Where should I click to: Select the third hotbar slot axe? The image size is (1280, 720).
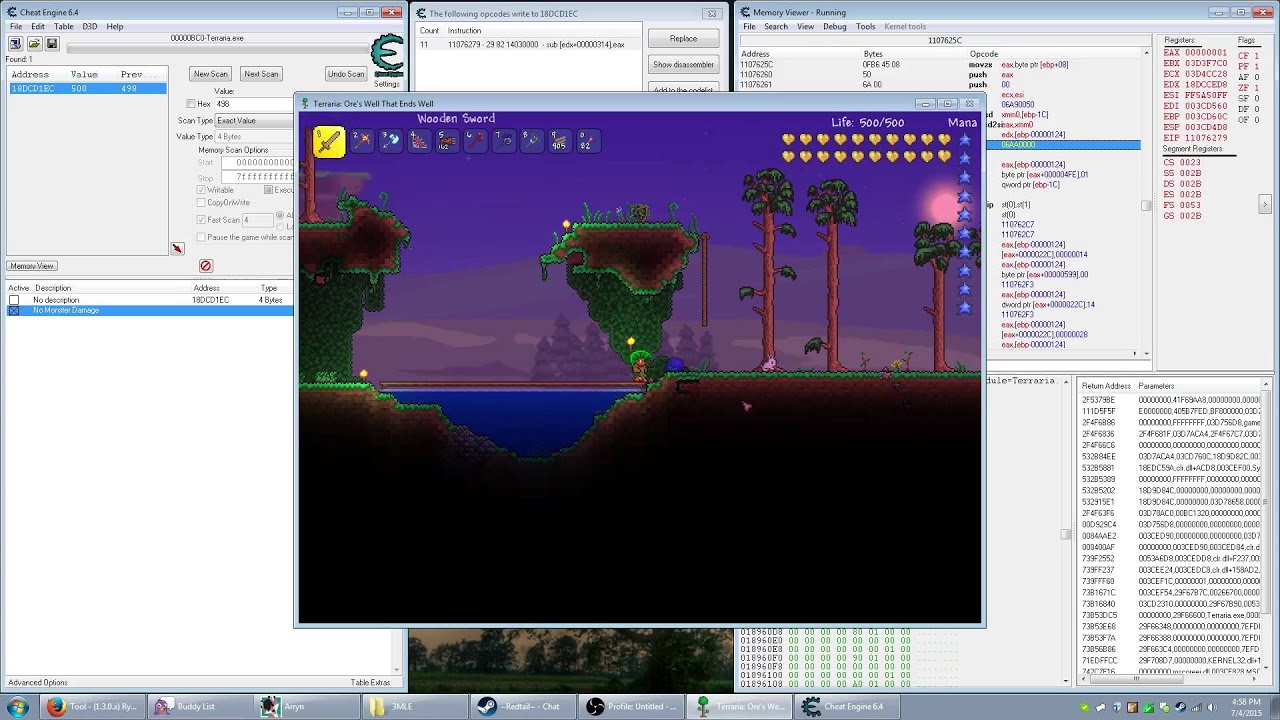tap(390, 141)
